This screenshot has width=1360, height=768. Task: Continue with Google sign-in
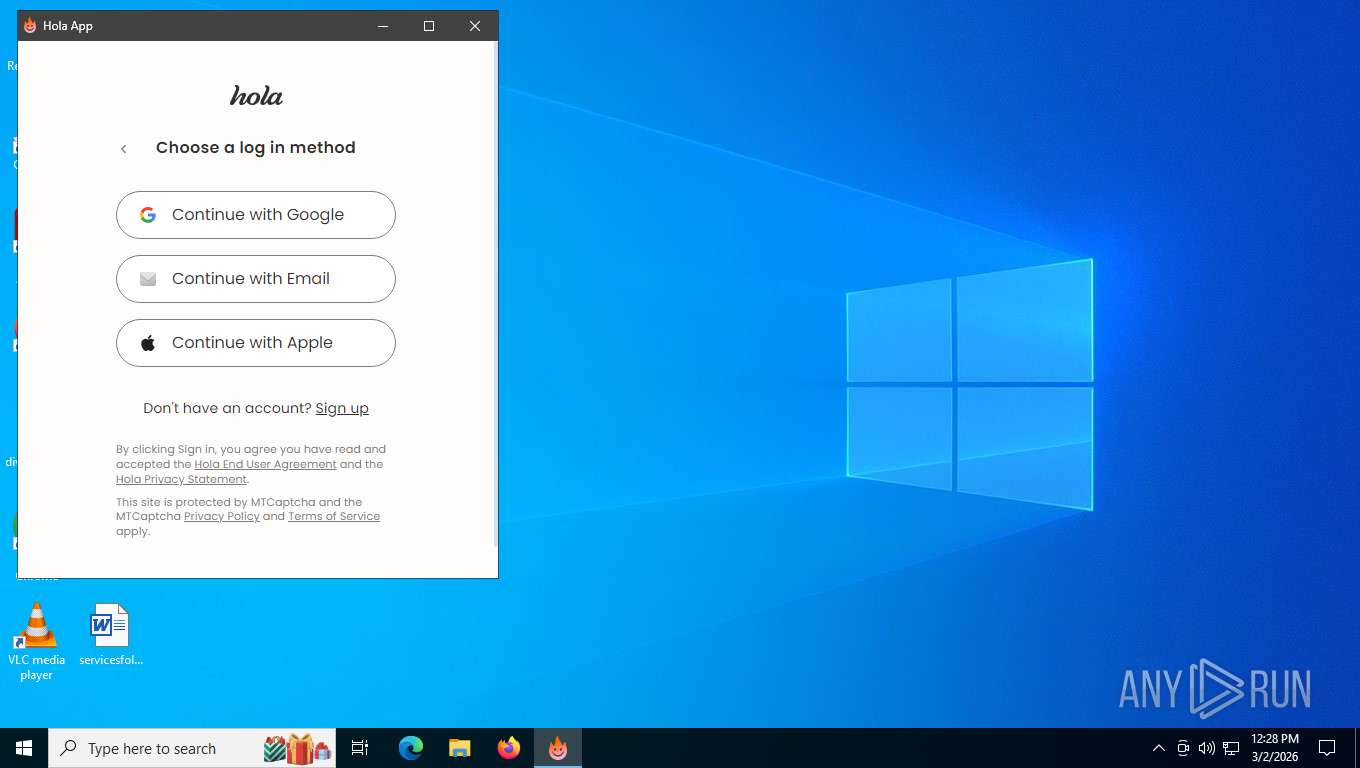[256, 215]
